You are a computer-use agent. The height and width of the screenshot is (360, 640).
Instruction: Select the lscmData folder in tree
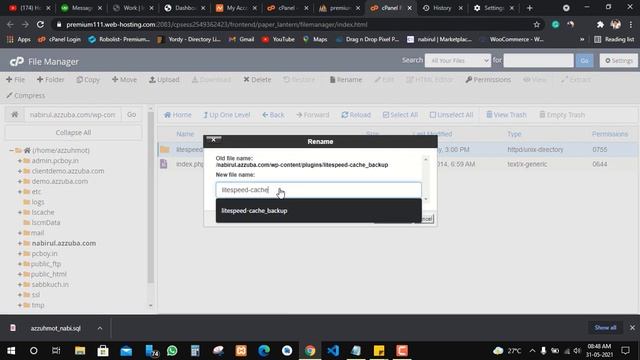(x=46, y=222)
